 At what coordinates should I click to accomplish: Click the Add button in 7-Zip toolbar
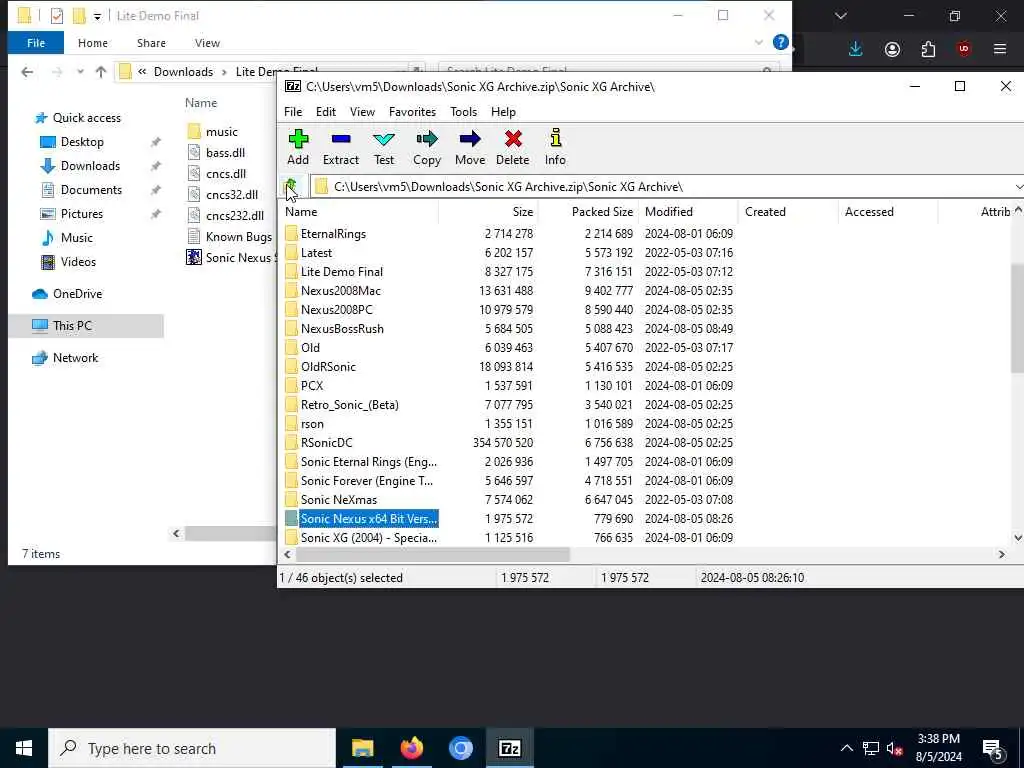[298, 147]
